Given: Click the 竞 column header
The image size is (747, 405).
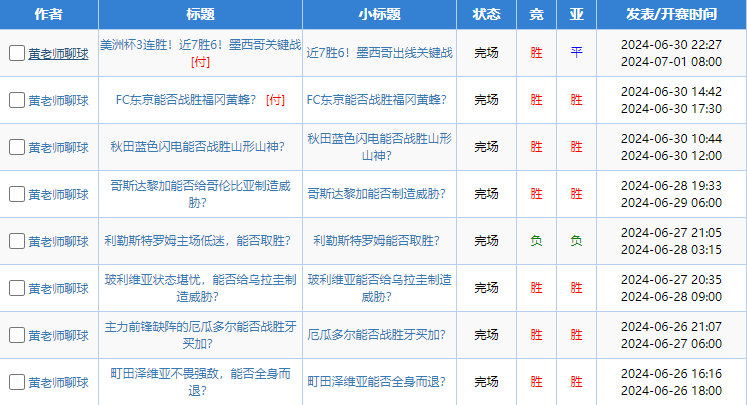Looking at the screenshot, I should click(x=536, y=14).
